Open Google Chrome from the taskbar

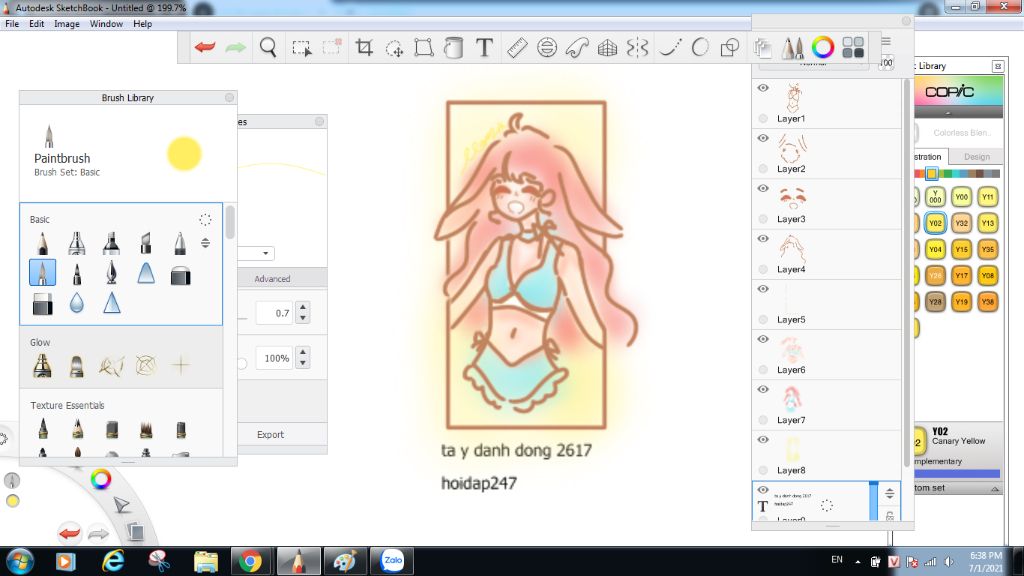click(249, 561)
